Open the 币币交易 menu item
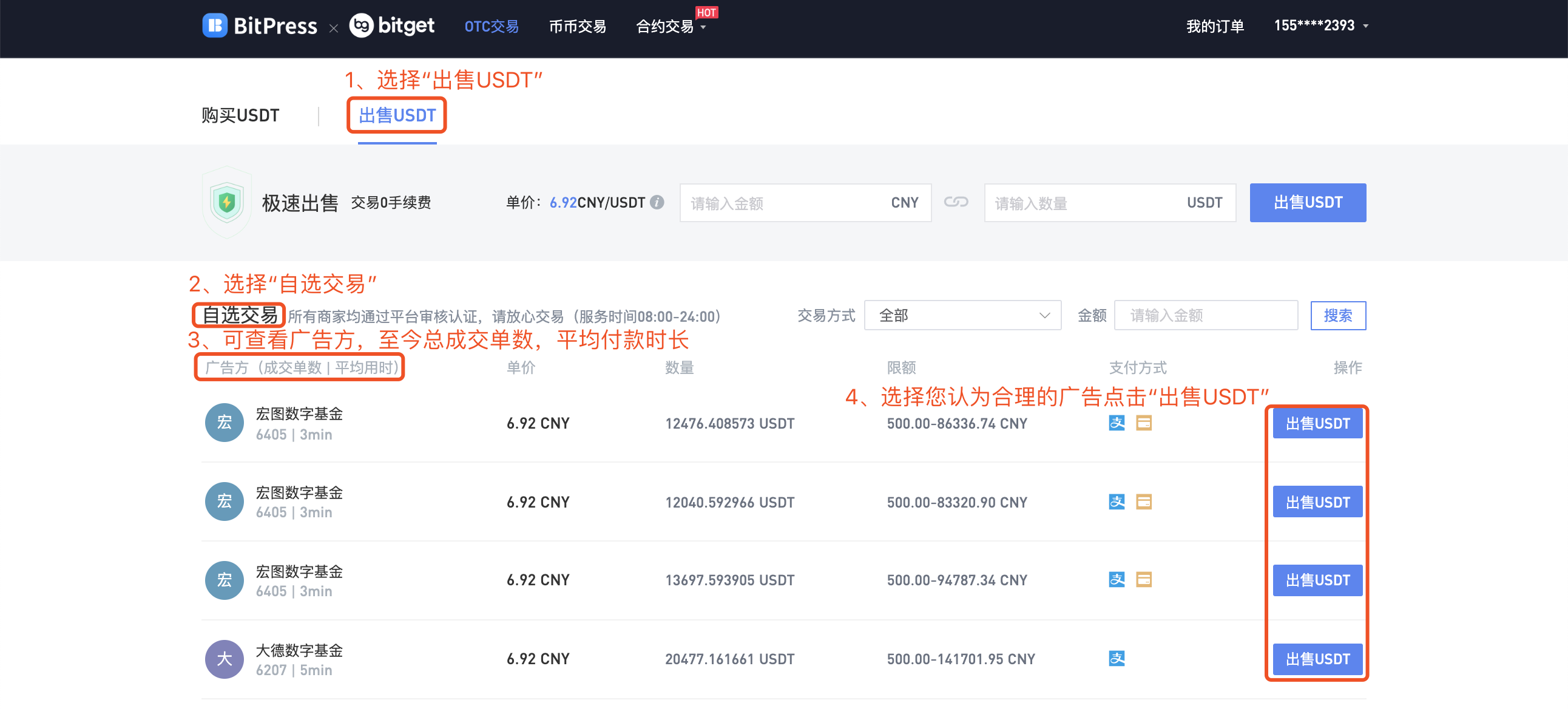Image resolution: width=1568 pixels, height=714 pixels. (577, 27)
